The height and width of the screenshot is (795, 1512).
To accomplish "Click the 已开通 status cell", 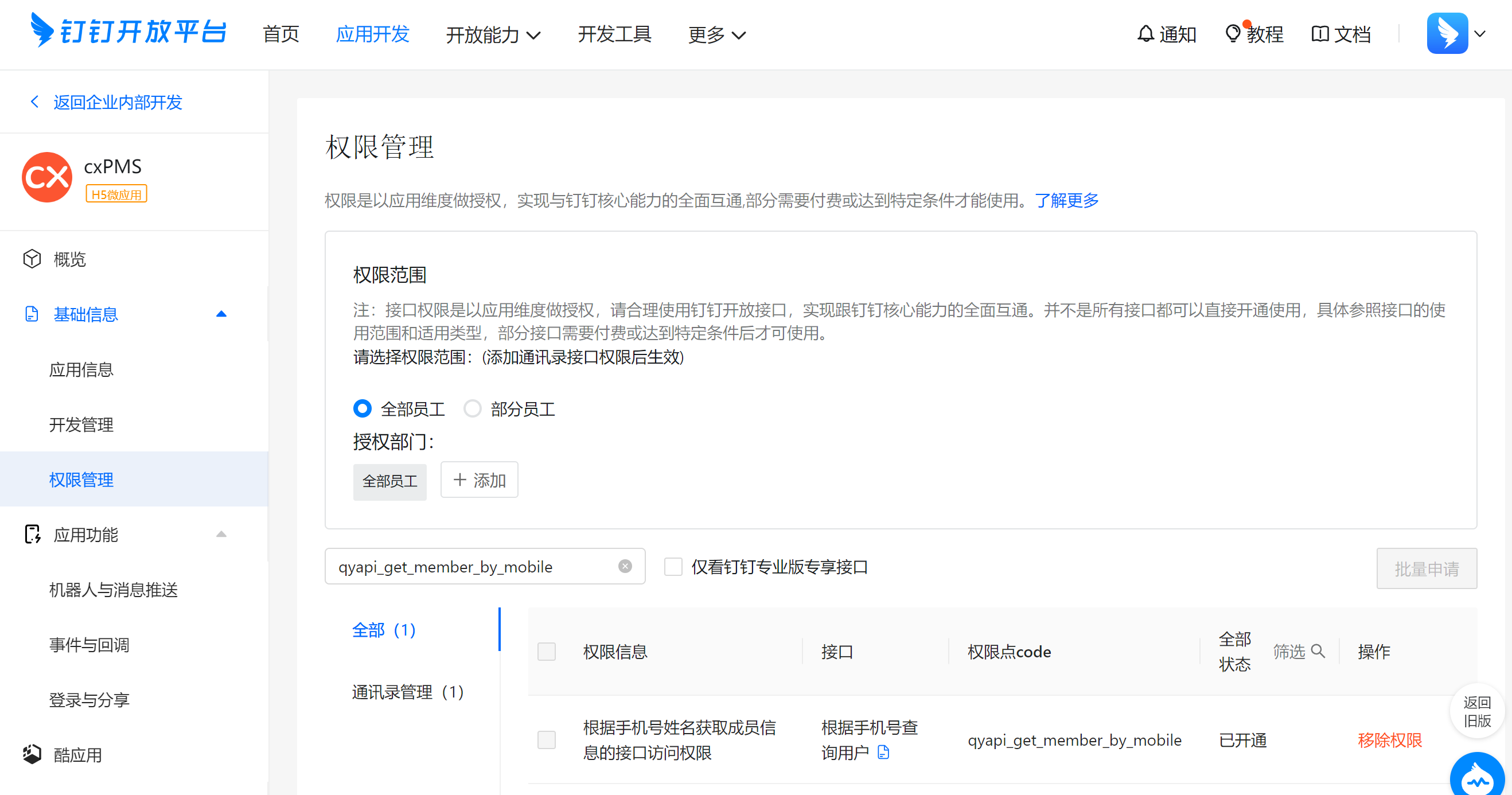I will (1242, 740).
